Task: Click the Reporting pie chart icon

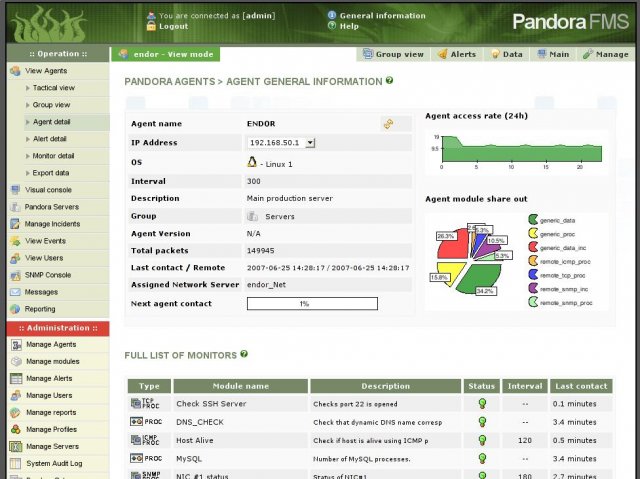Action: pos(16,309)
